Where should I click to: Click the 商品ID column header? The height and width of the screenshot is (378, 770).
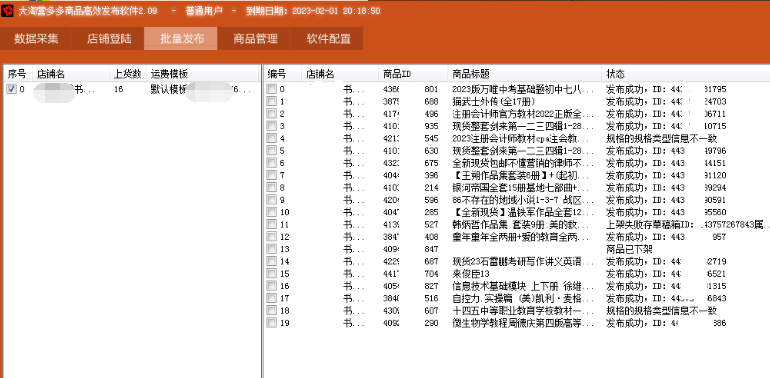coord(413,74)
